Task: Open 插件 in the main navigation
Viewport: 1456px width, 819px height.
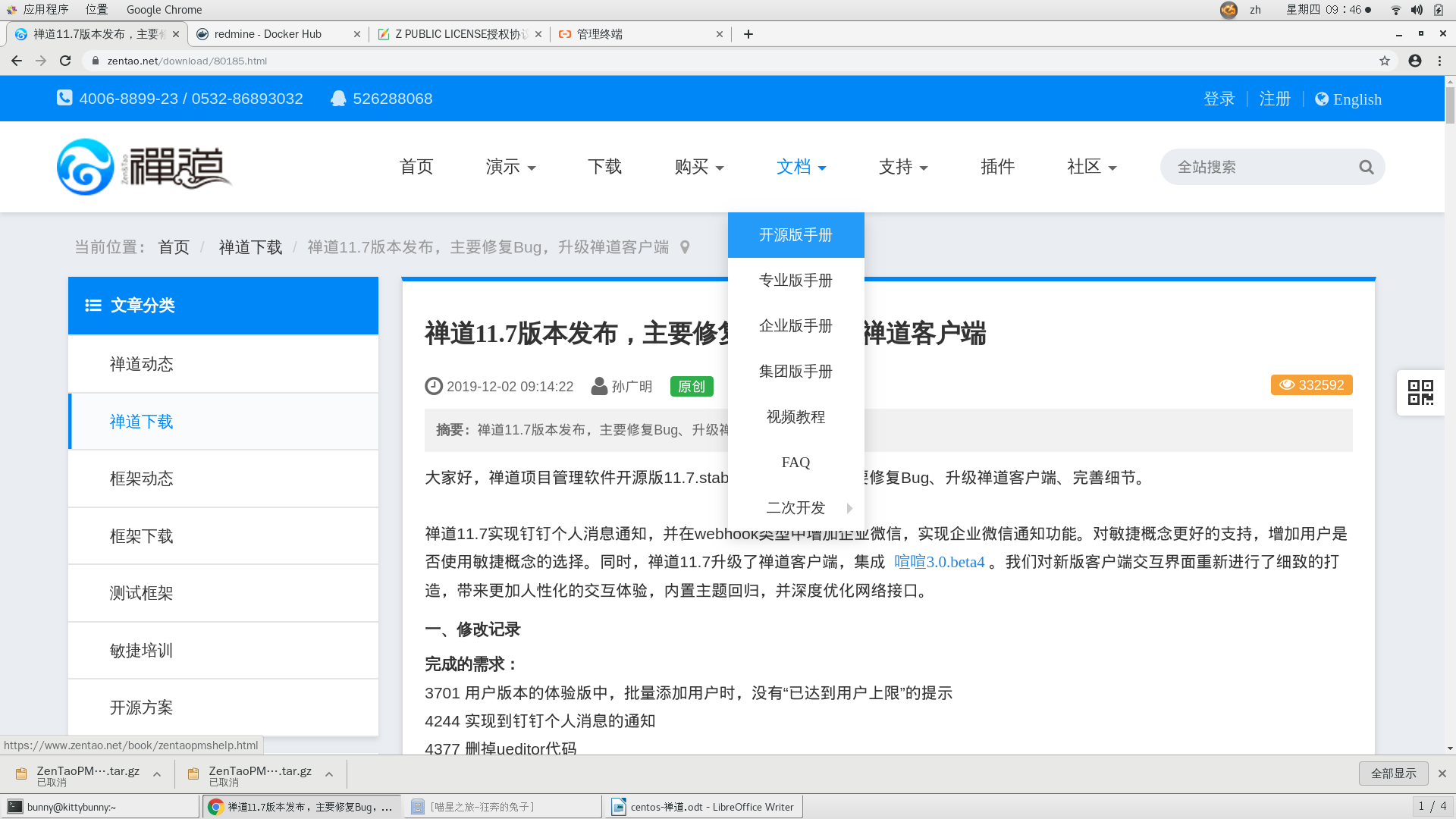Action: pyautogui.click(x=997, y=167)
